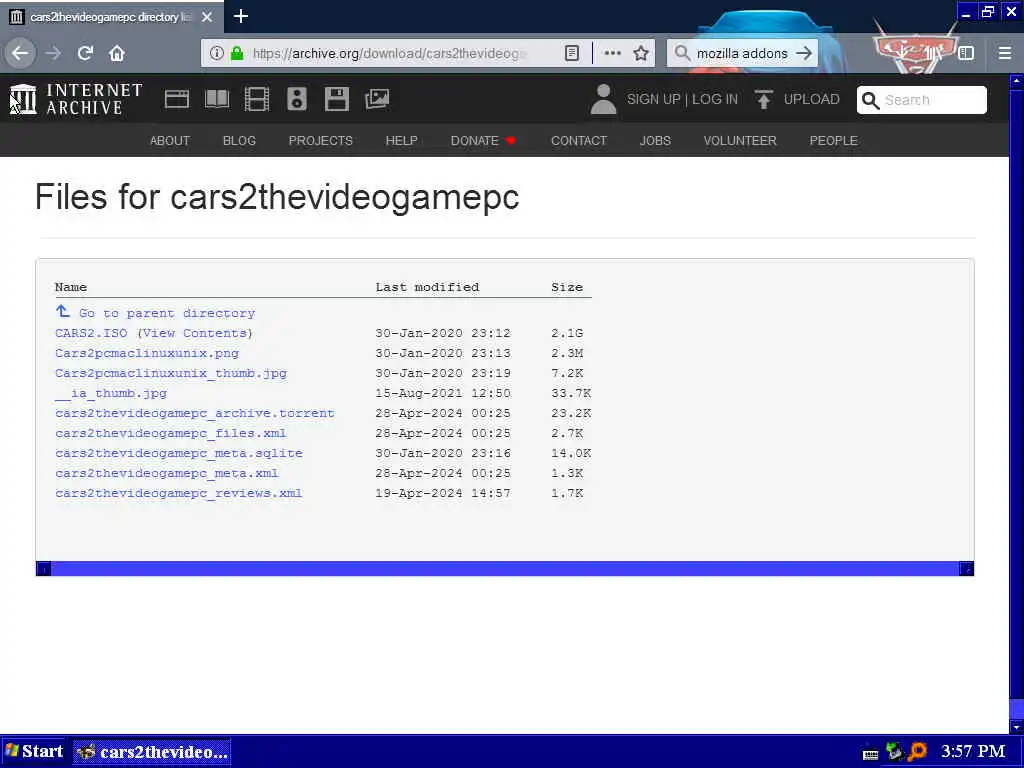Click View Contents link for CARS2.ISO
Image resolution: width=1024 pixels, height=768 pixels.
point(195,333)
